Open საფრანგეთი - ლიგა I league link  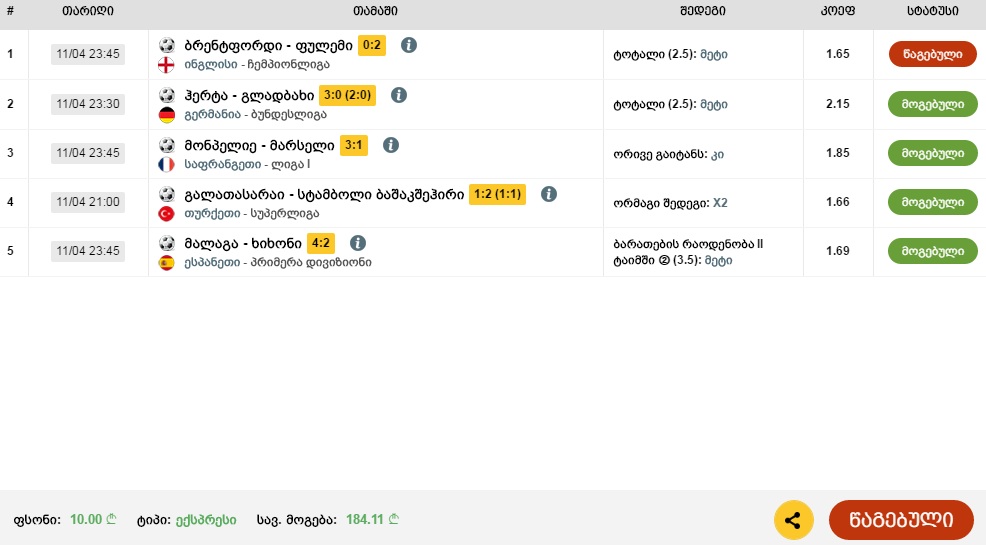coord(247,165)
